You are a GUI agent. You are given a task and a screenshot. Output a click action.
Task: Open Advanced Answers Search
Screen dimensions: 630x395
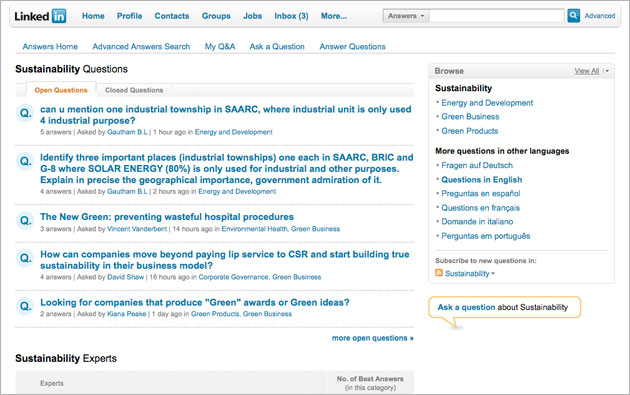(x=141, y=47)
